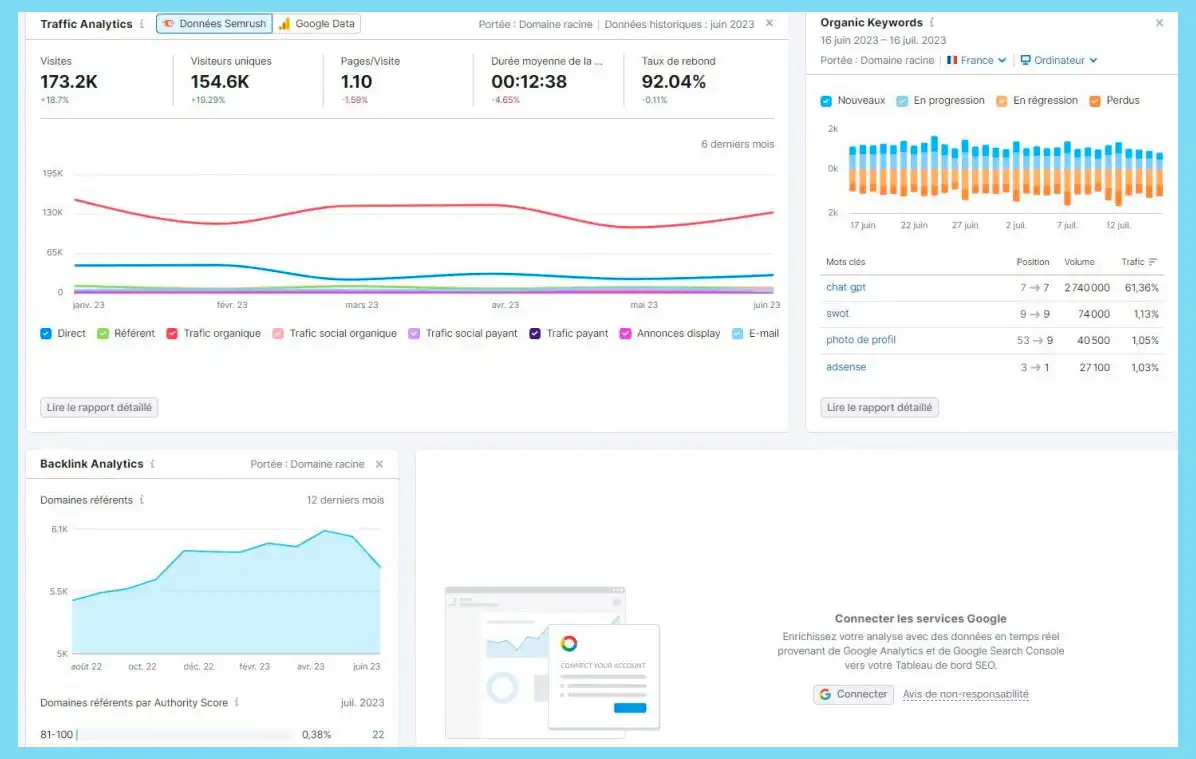This screenshot has height=759, width=1196.
Task: Click the 6 derniers mois label
Action: tap(738, 144)
